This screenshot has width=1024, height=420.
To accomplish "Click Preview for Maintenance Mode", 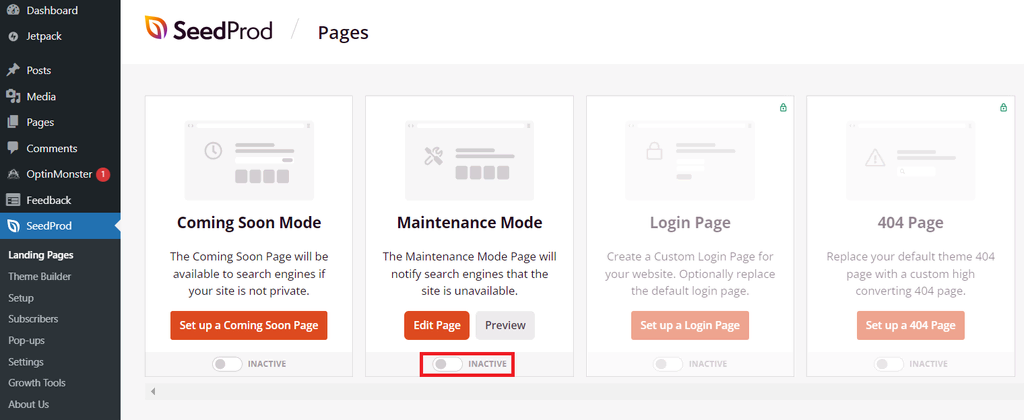I will (x=505, y=325).
